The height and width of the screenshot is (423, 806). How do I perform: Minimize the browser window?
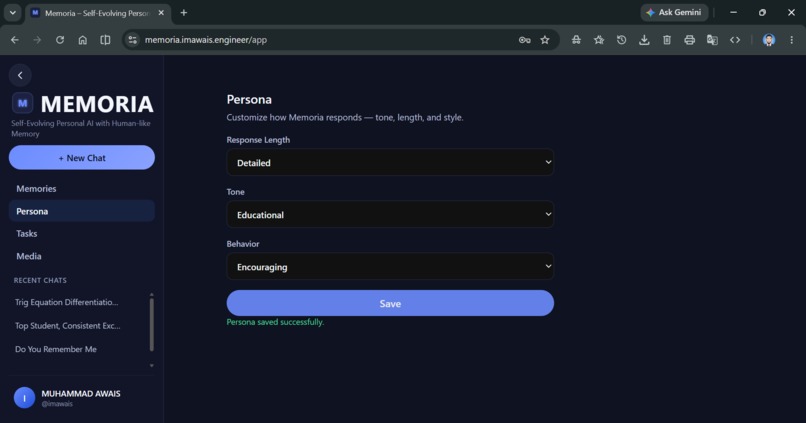pyautogui.click(x=734, y=12)
